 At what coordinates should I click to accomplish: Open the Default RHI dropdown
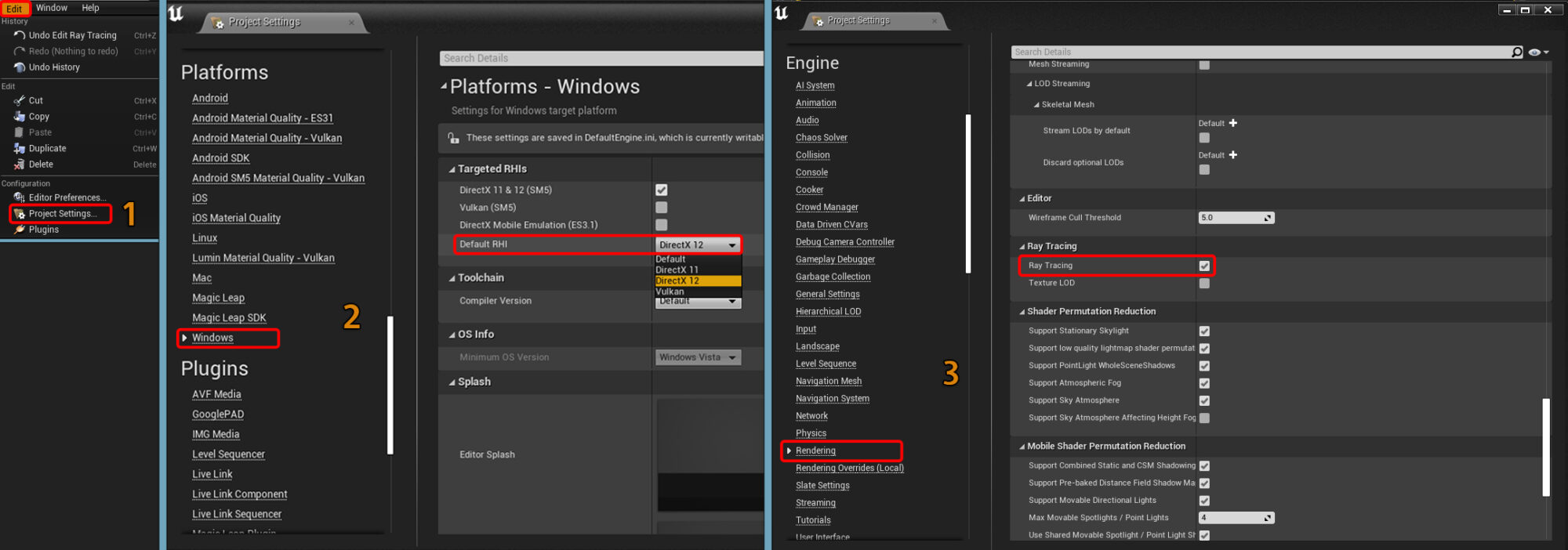pos(698,245)
